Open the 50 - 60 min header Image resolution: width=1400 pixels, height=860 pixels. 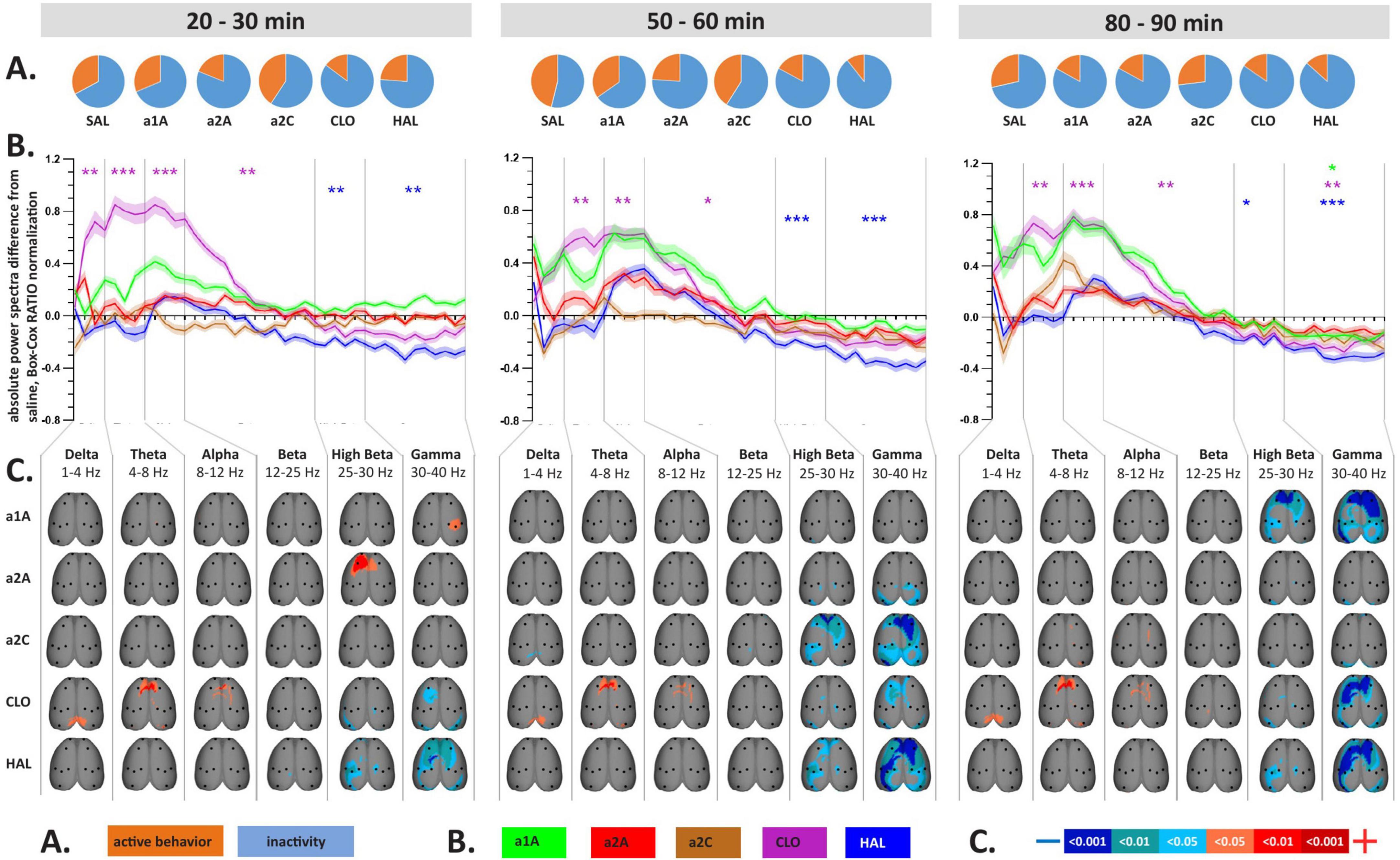[716, 20]
